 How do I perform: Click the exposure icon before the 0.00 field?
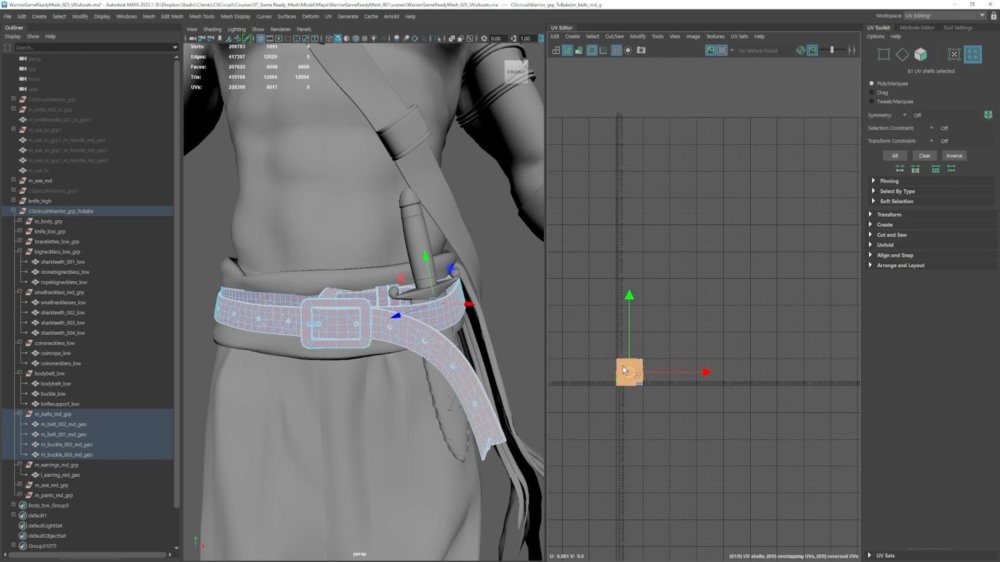[484, 38]
